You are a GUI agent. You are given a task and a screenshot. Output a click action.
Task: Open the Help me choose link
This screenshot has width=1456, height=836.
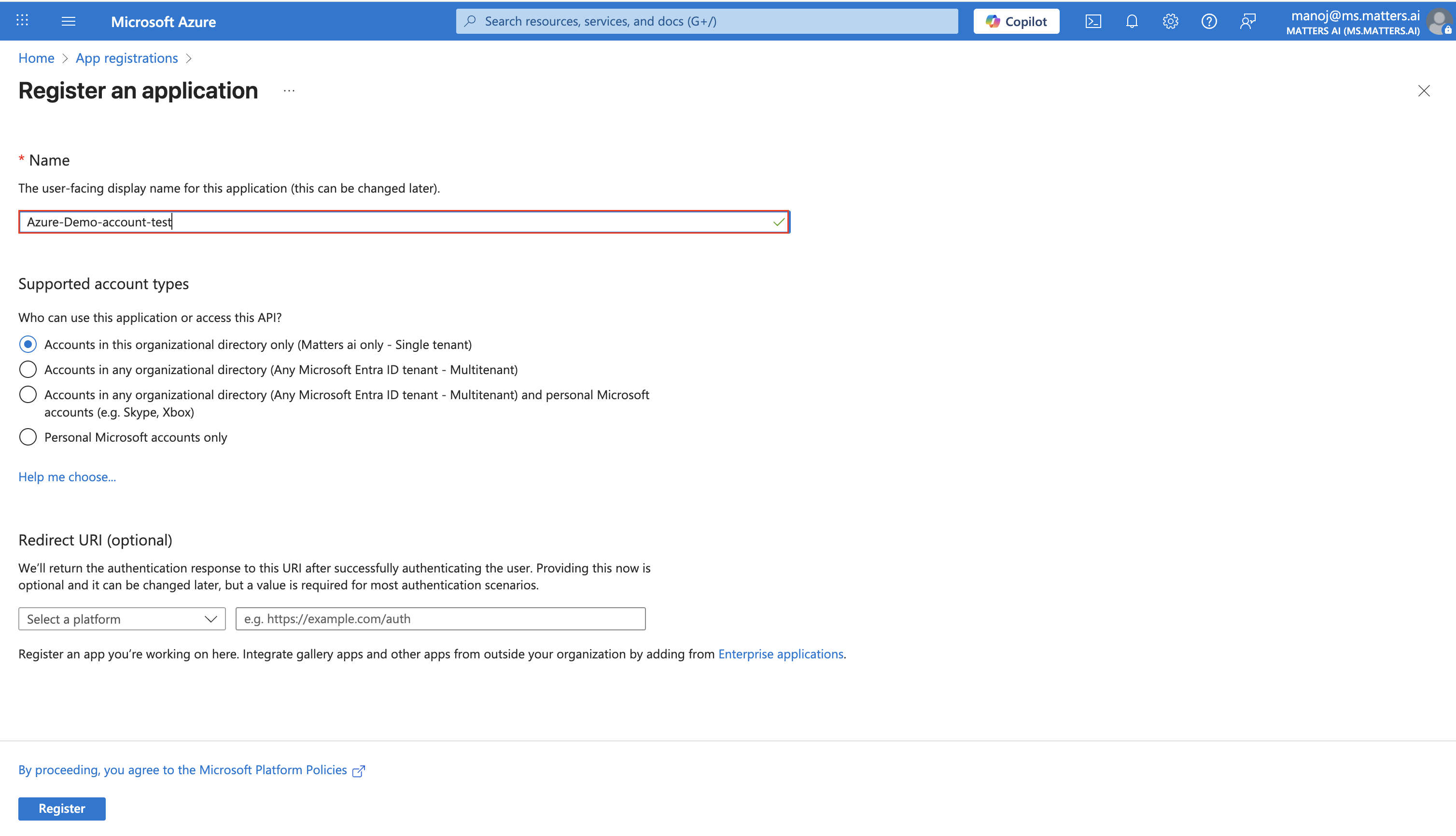coord(67,476)
